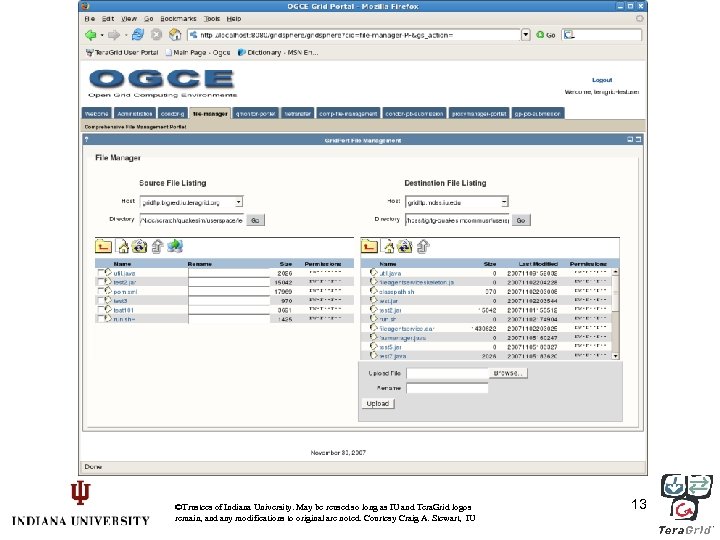The image size is (720, 540).
Task: Click the source up-directory arrow icon
Action: (x=157, y=247)
